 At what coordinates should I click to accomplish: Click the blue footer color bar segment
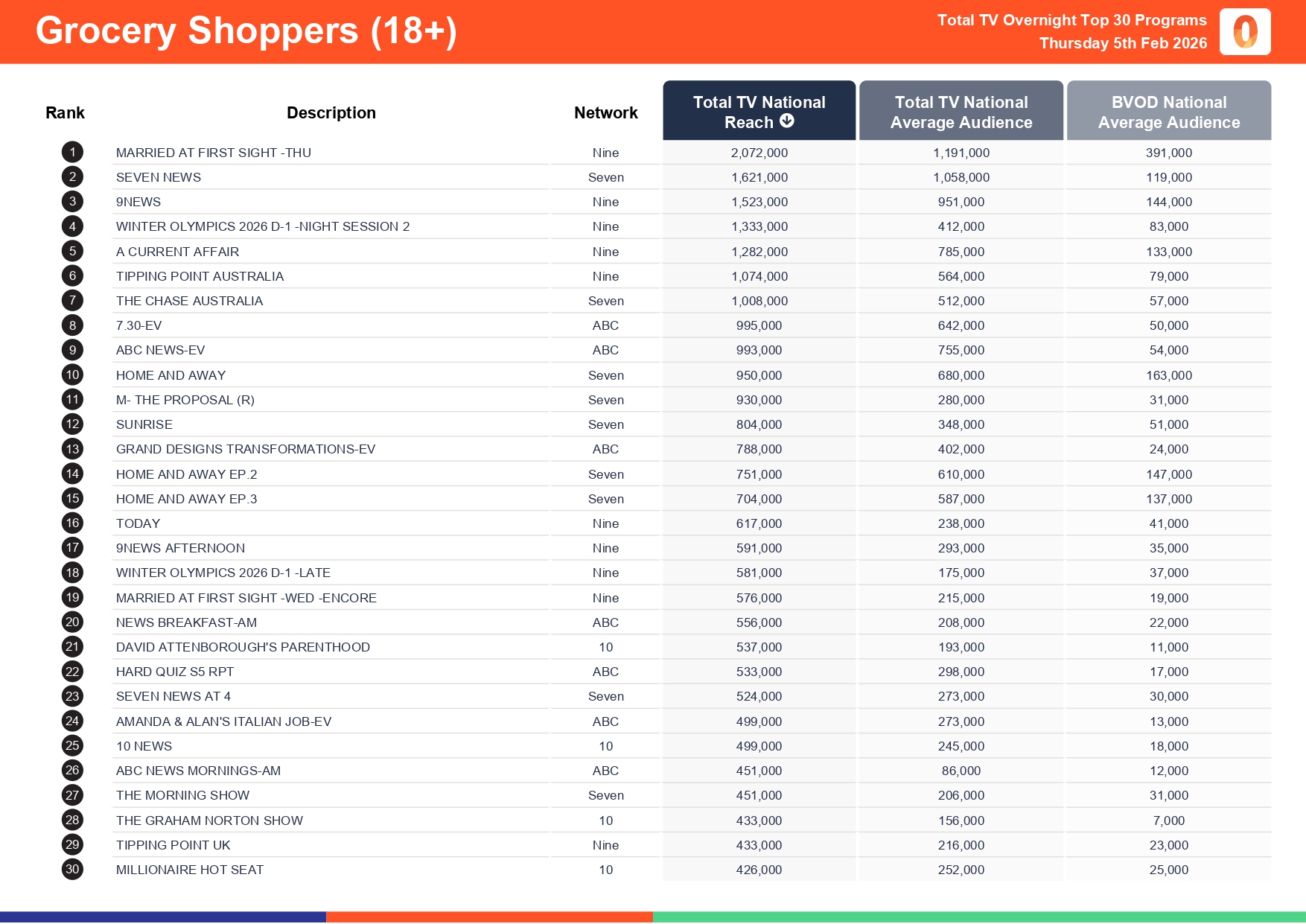click(163, 917)
